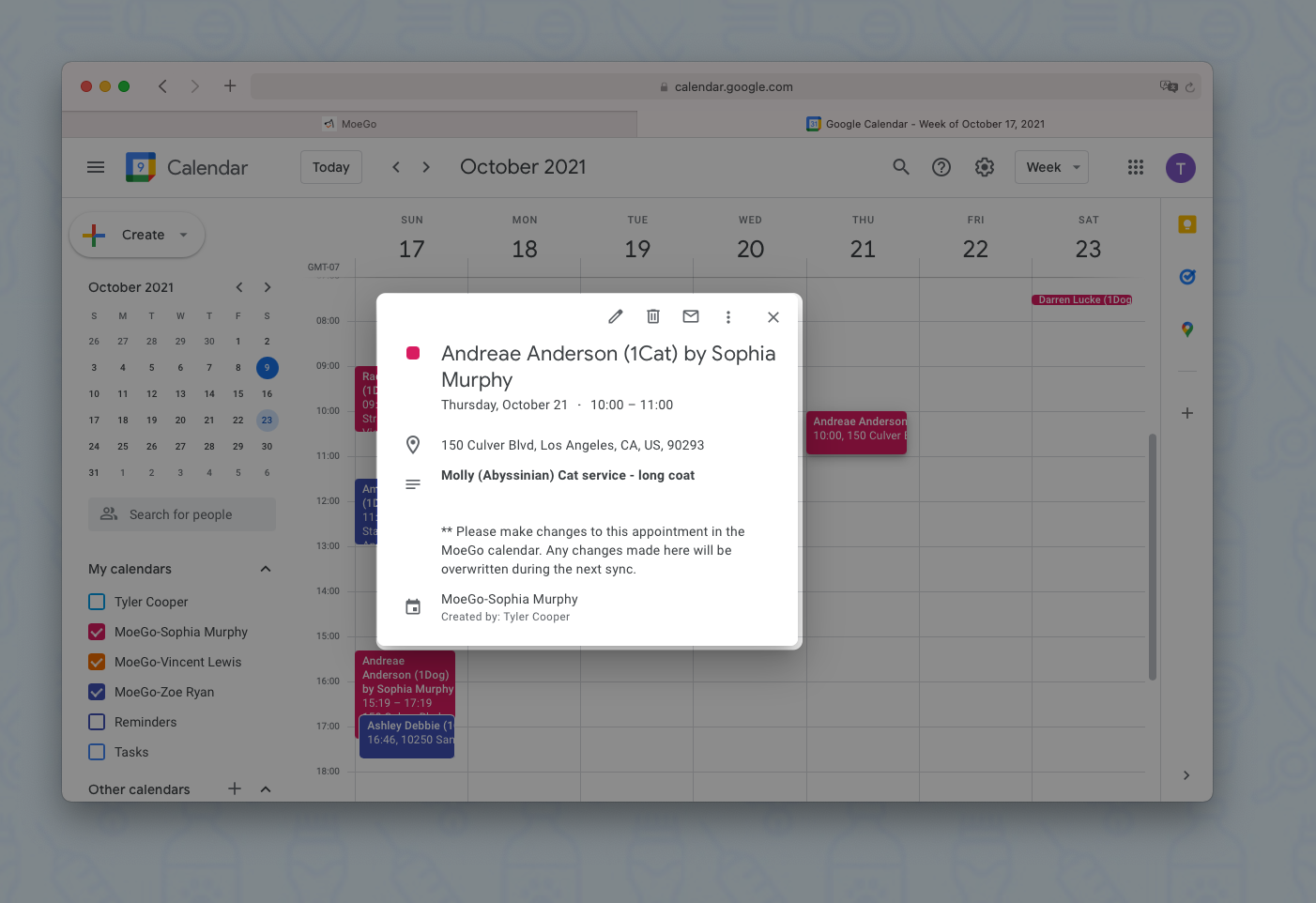Hide side panel chevron at bottom right
1316x903 pixels.
[x=1186, y=775]
